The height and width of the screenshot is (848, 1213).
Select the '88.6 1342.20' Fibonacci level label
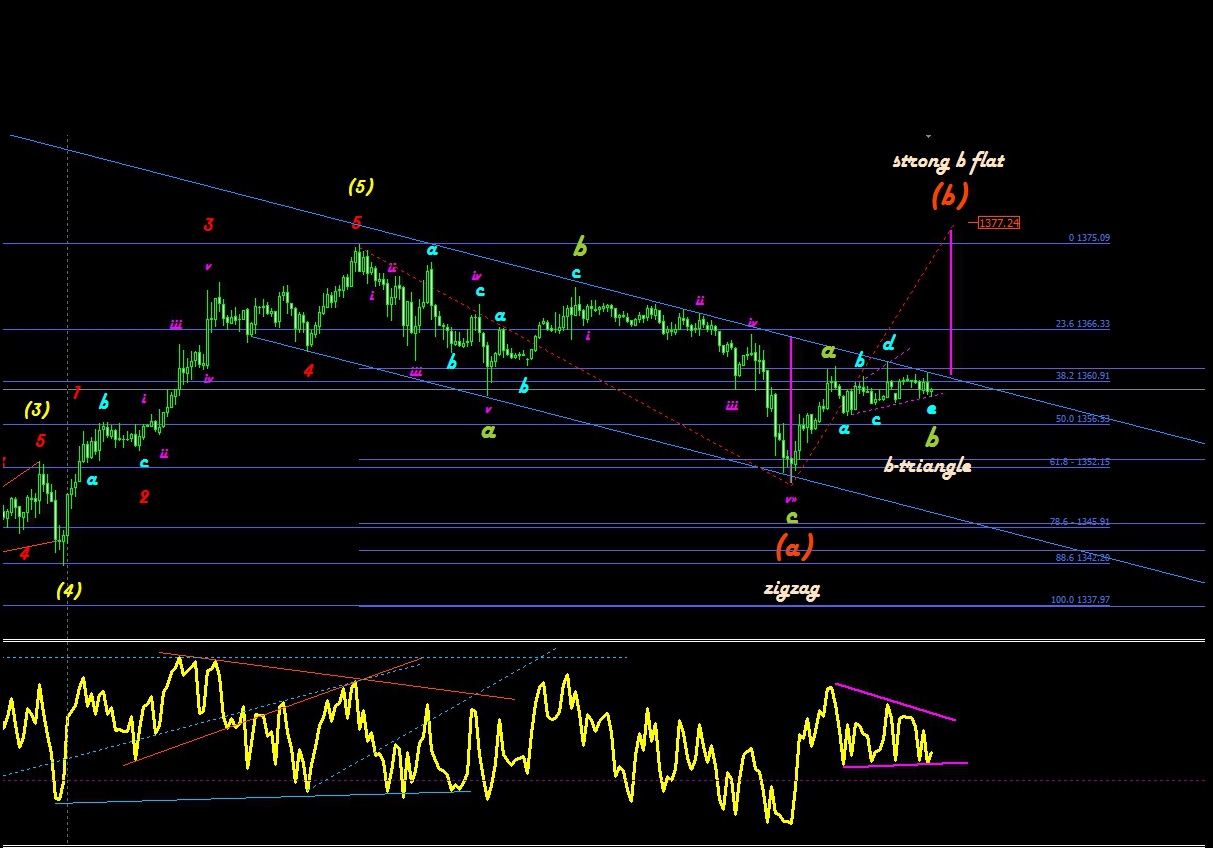[x=1083, y=558]
